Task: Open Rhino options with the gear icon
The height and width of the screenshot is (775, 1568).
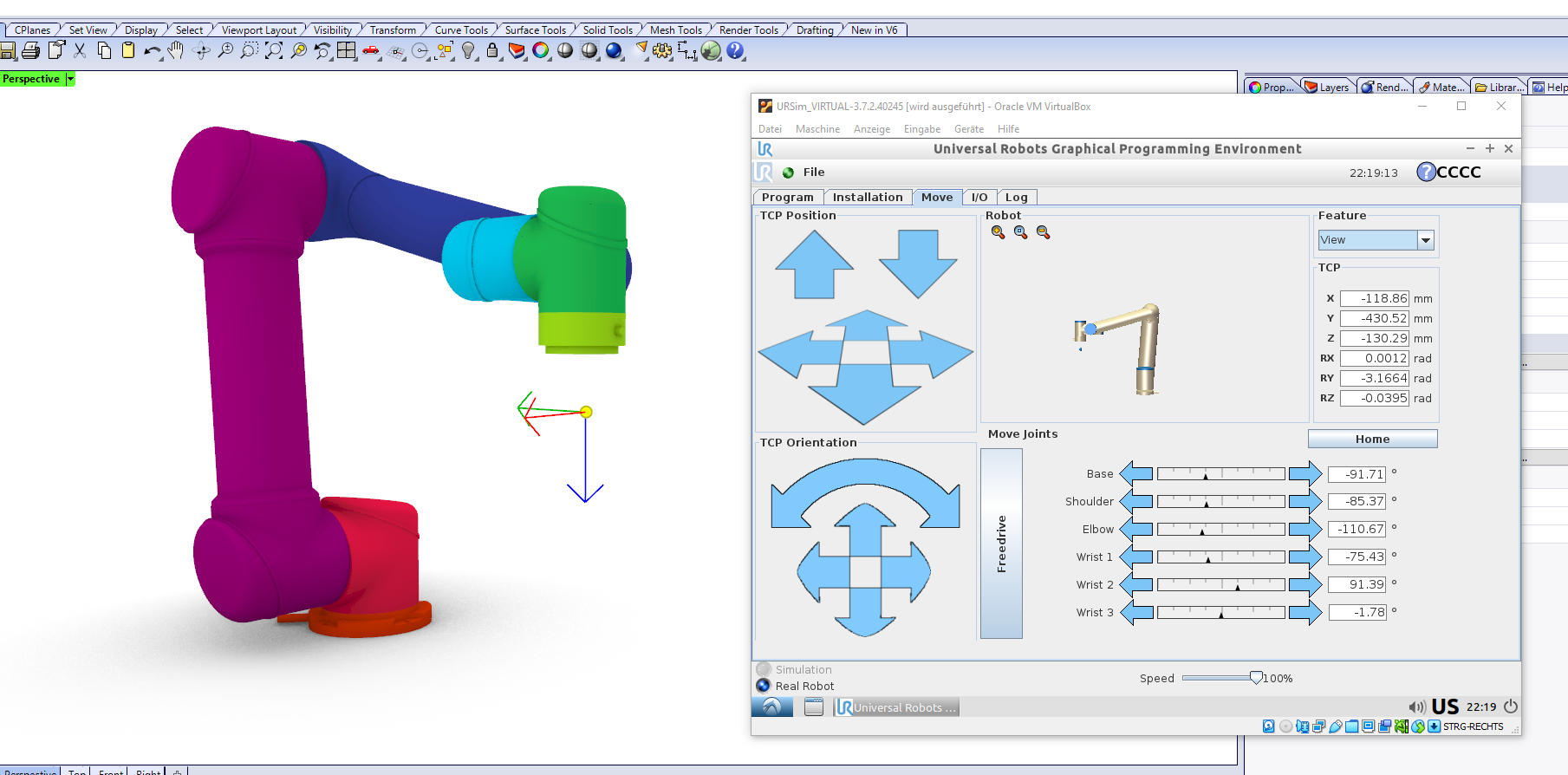Action: point(663,51)
